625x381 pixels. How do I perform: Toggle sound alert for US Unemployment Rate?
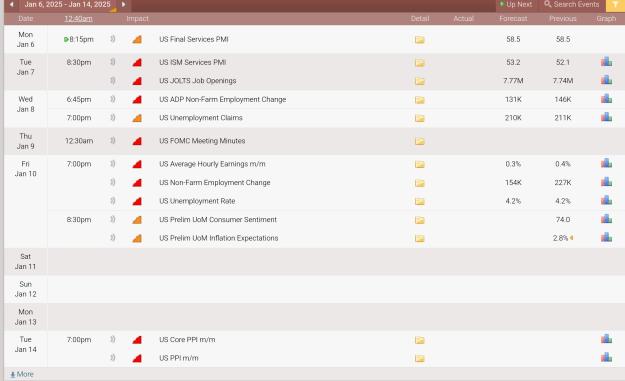[113, 200]
